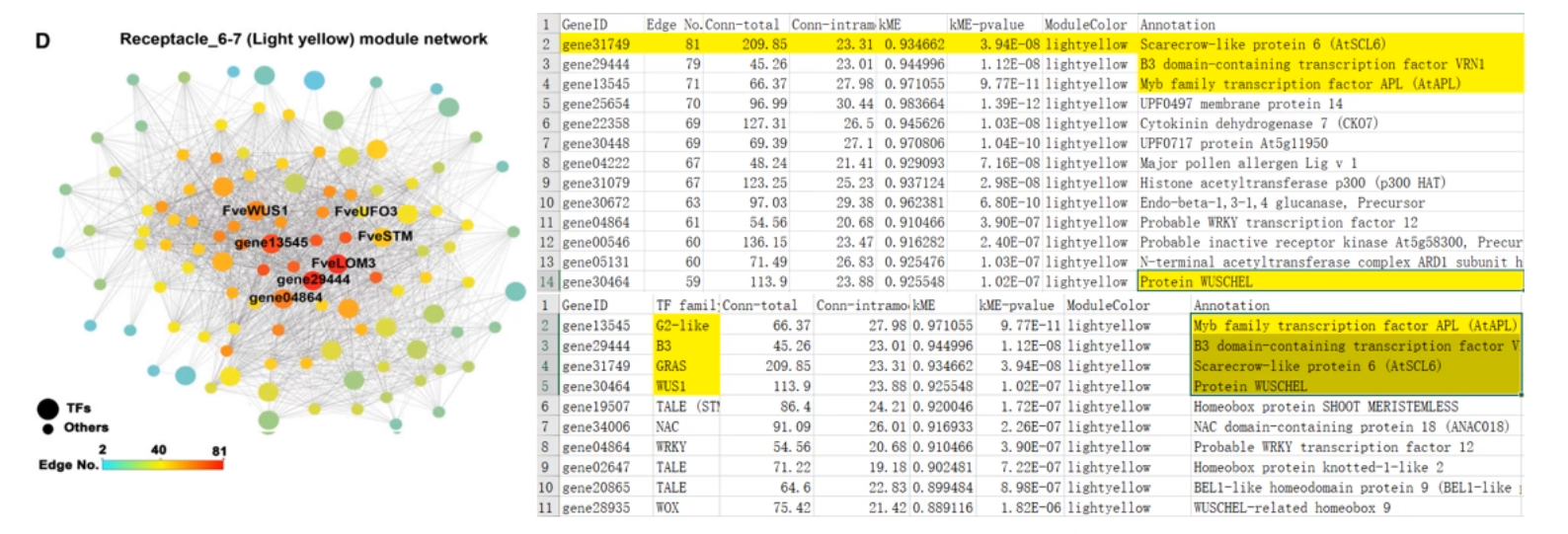
Task: Click the large black TFs legend circle
Action: click(47, 409)
